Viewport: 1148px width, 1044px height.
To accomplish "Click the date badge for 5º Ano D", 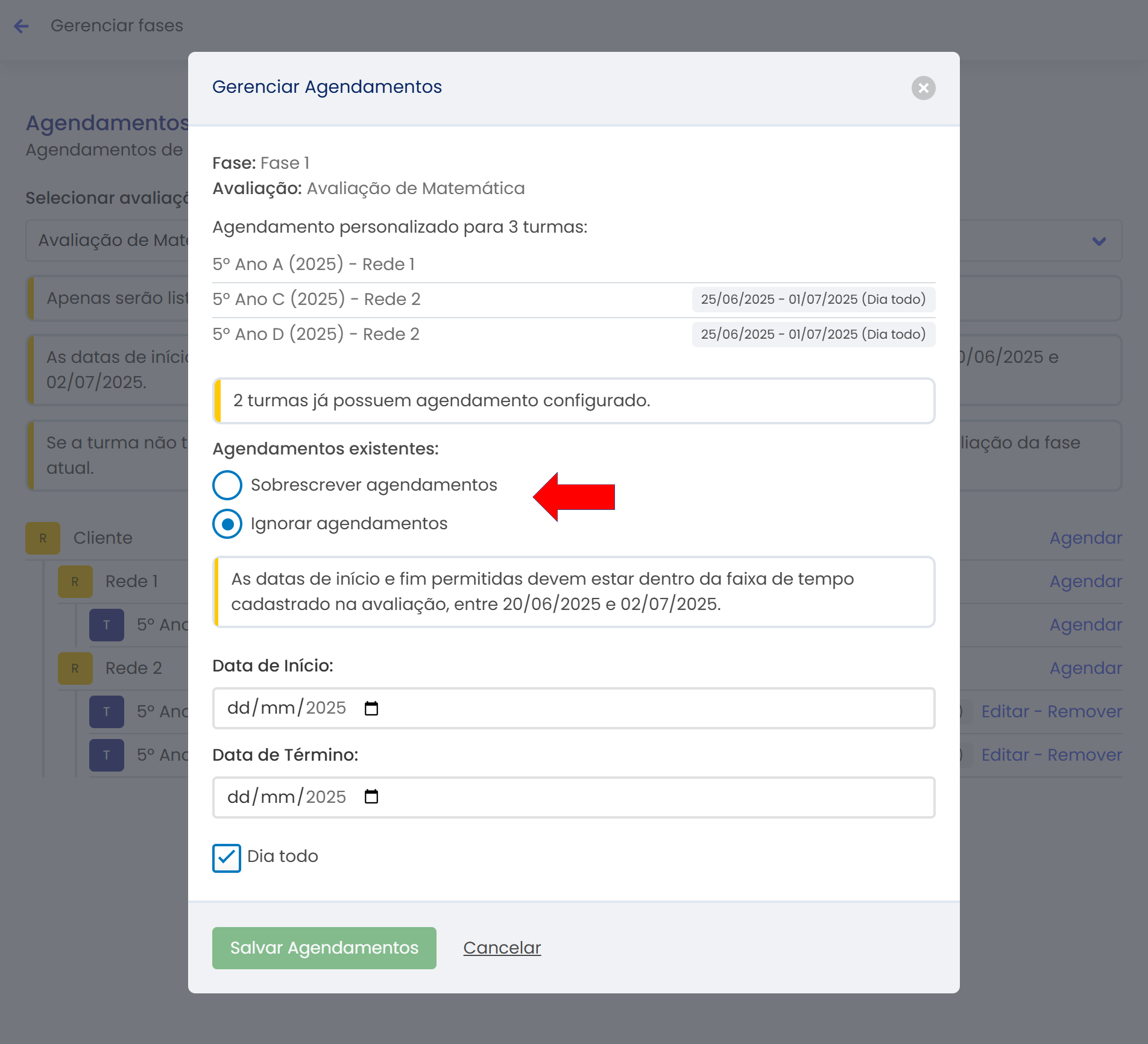I will (x=813, y=334).
